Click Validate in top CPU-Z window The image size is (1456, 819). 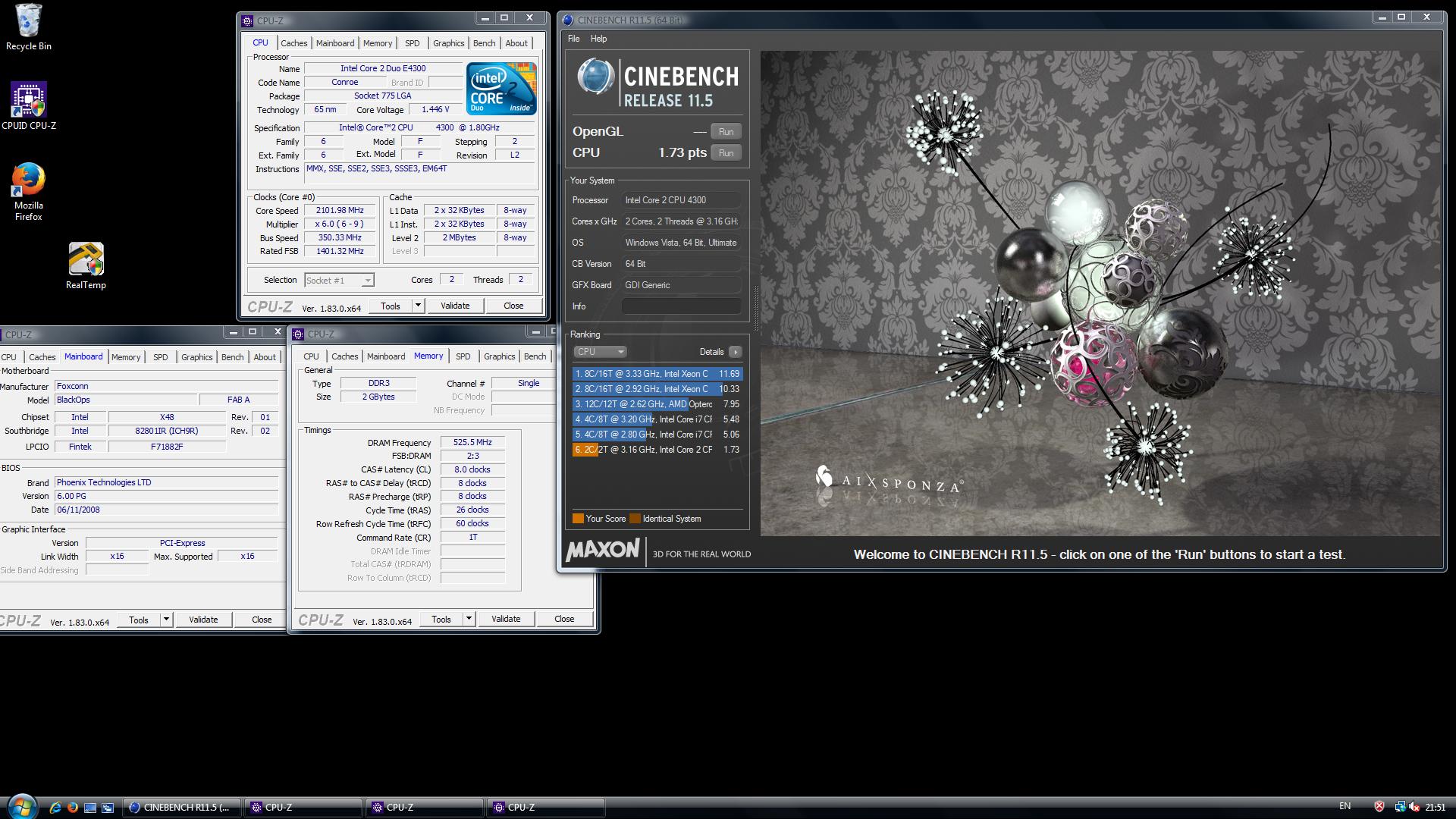click(455, 306)
